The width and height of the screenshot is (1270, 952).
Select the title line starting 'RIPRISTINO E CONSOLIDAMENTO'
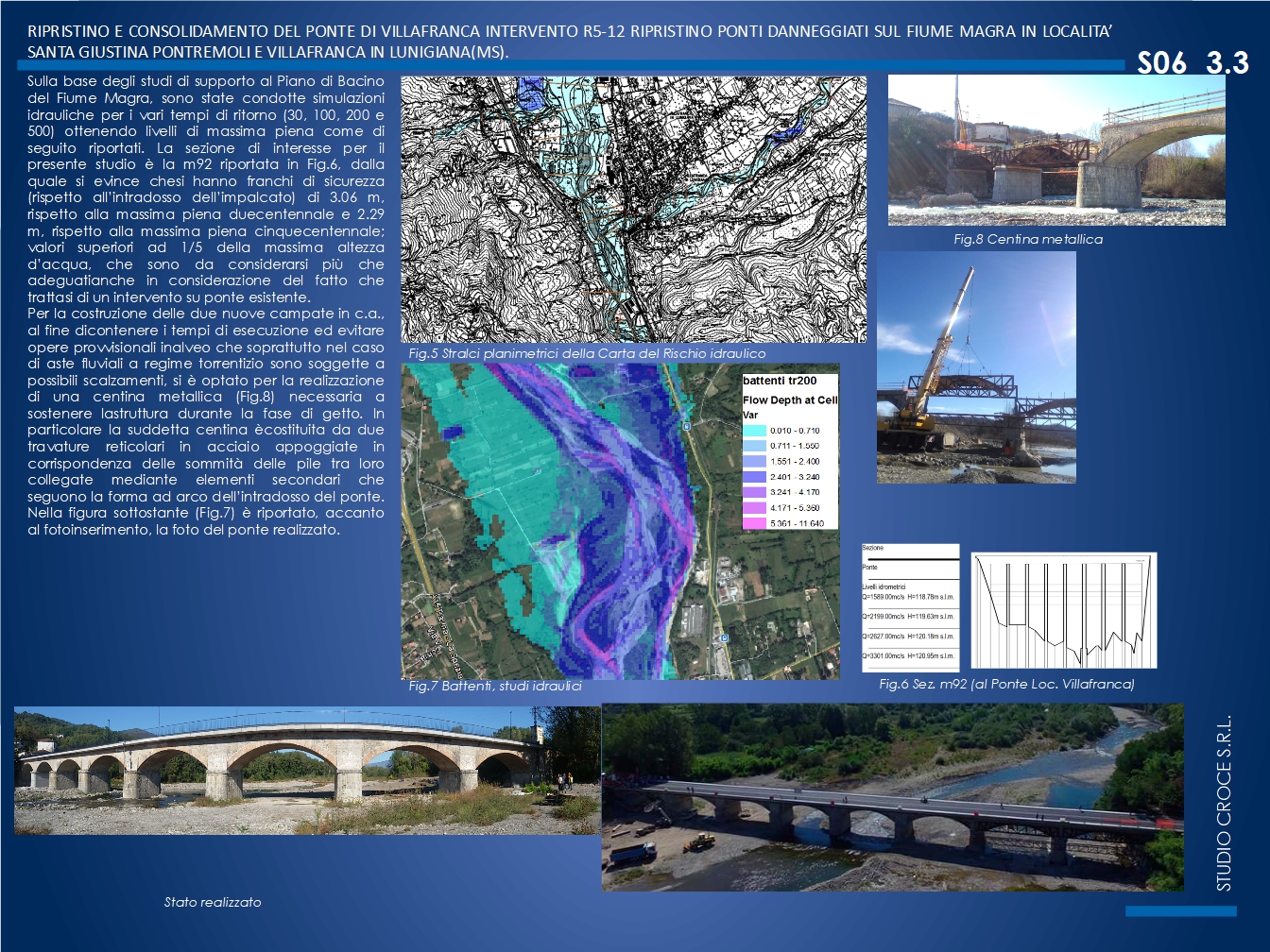pos(570,31)
